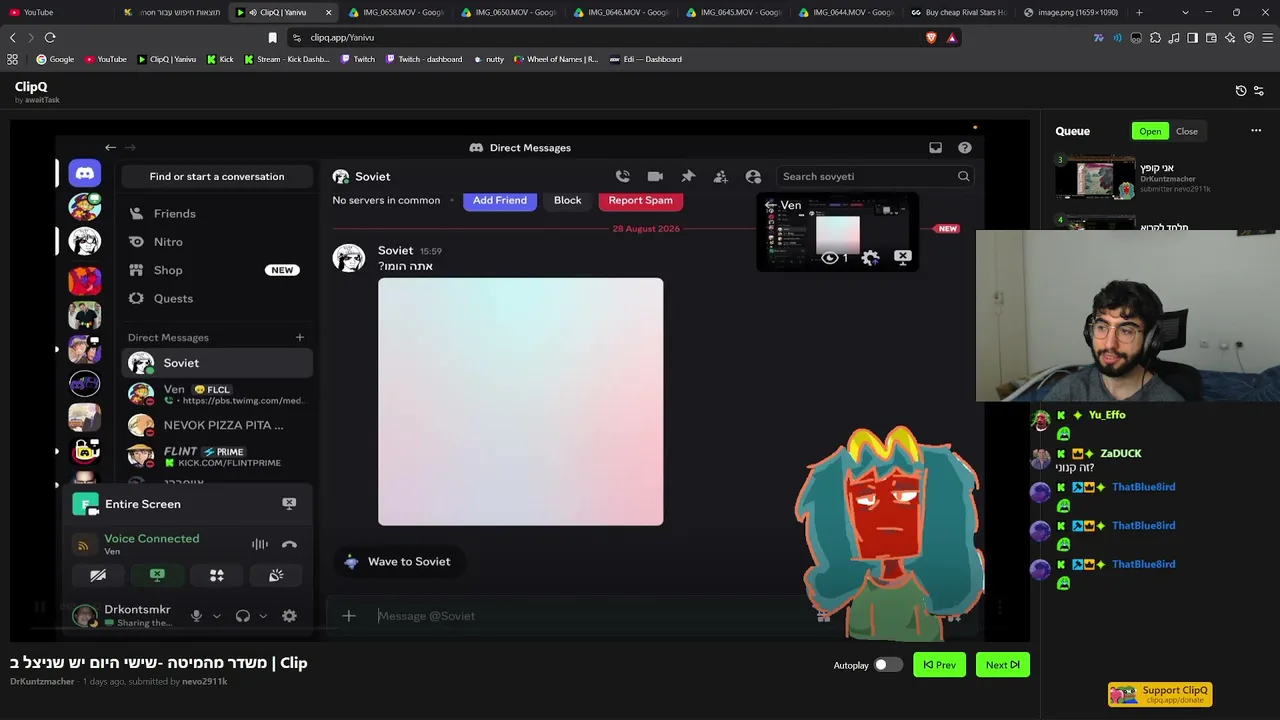The width and height of the screenshot is (1280, 720).
Task: Open Discord help question mark icon
Action: (964, 147)
